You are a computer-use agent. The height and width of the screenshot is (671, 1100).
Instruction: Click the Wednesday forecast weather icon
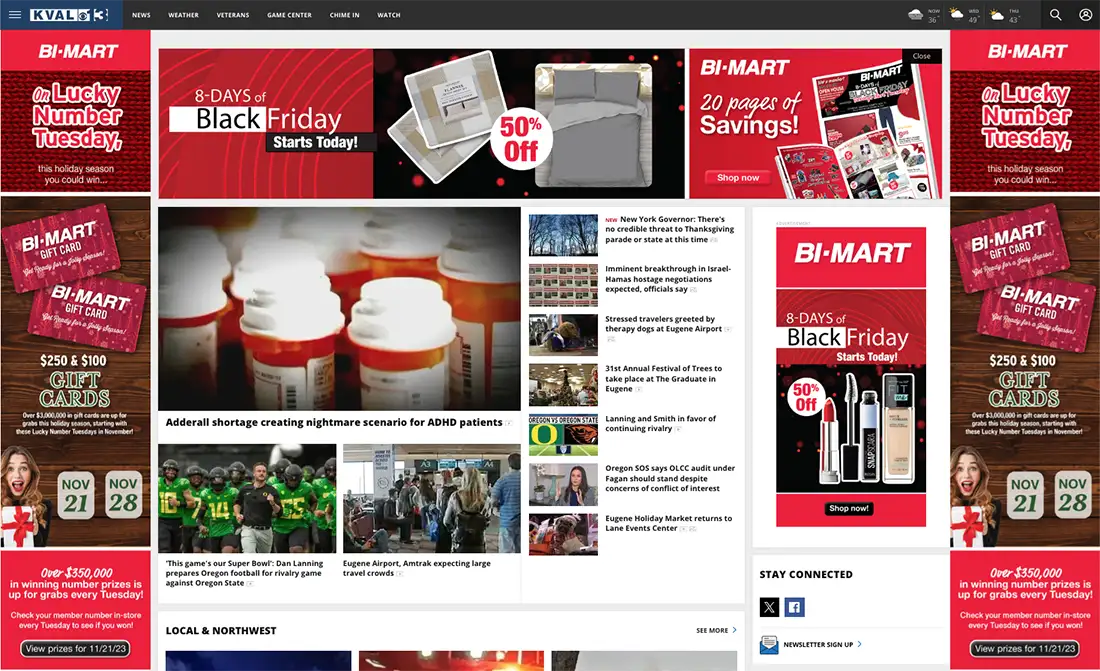(956, 14)
